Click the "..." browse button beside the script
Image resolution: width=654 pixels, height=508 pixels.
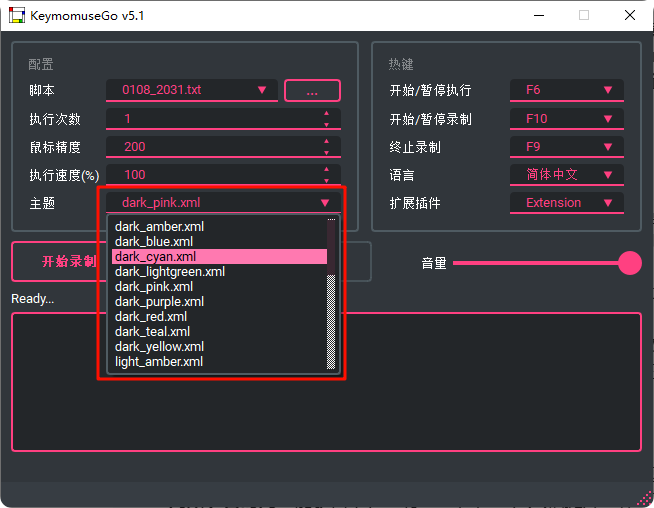click(312, 91)
